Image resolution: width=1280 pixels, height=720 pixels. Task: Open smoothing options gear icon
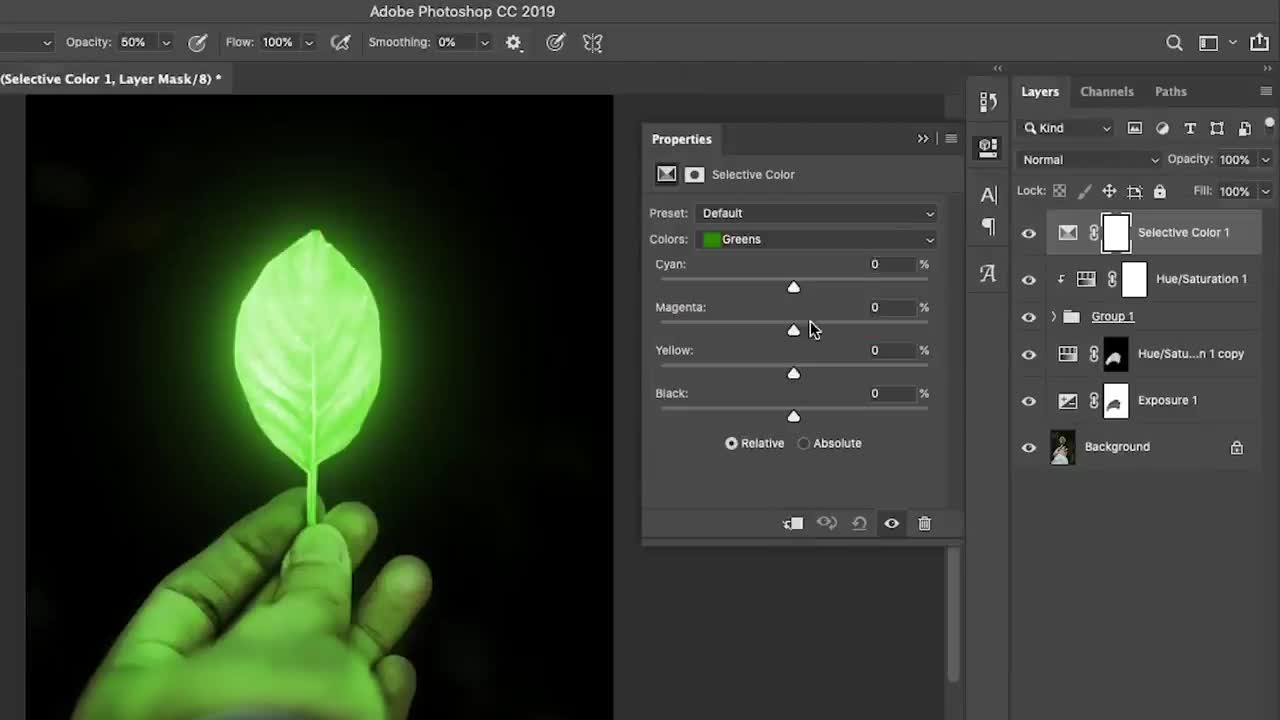point(514,43)
